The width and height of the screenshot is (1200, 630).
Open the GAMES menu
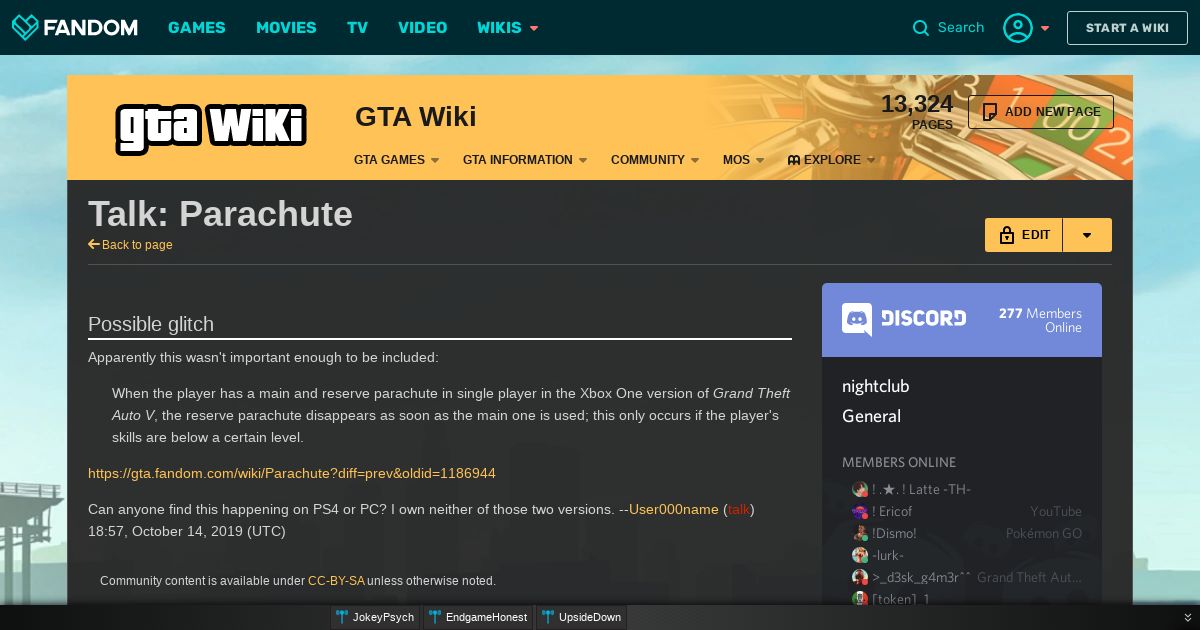(197, 28)
